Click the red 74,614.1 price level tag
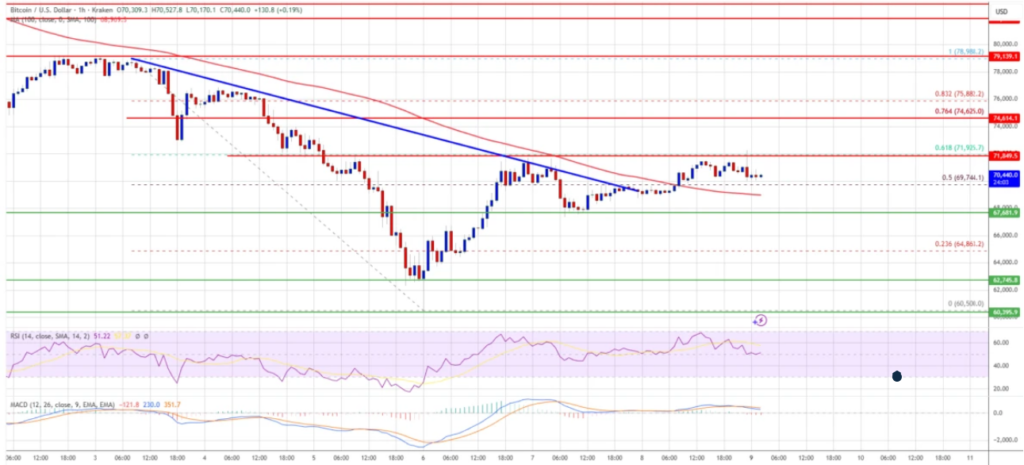 pos(1003,118)
